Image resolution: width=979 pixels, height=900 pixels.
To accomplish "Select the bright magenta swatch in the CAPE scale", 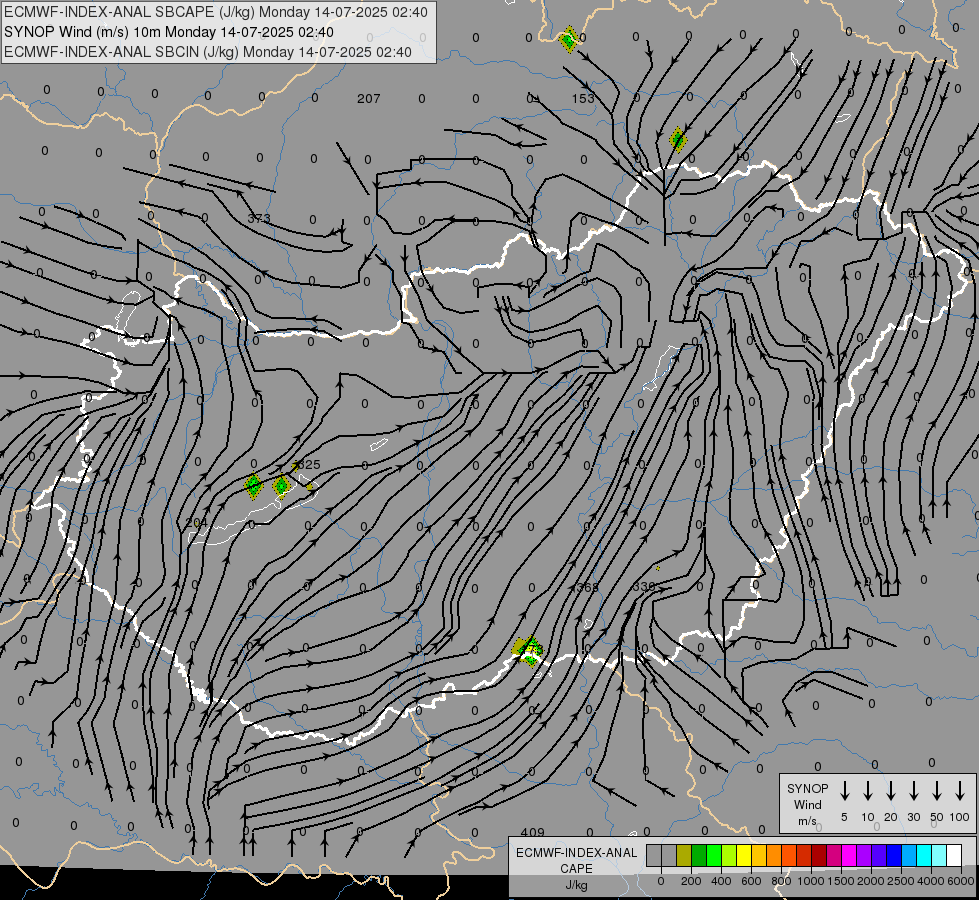I will pos(849,855).
